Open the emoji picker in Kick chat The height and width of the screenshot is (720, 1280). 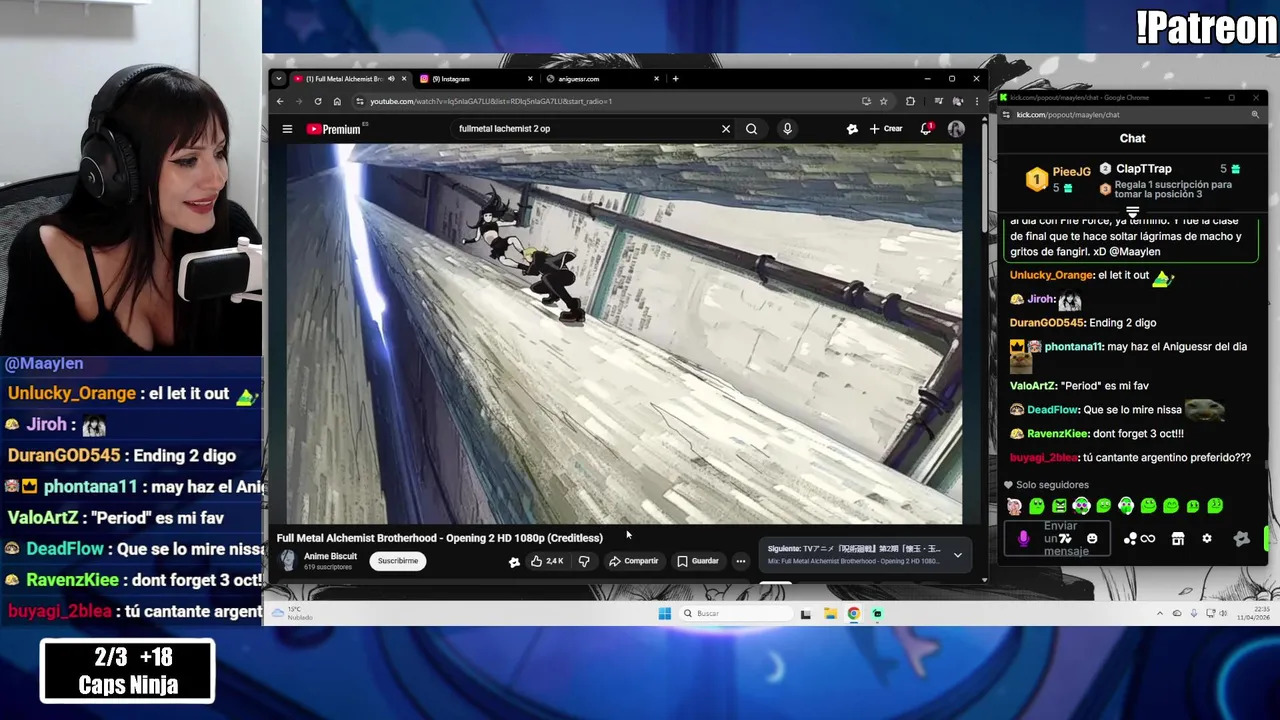coord(1092,538)
